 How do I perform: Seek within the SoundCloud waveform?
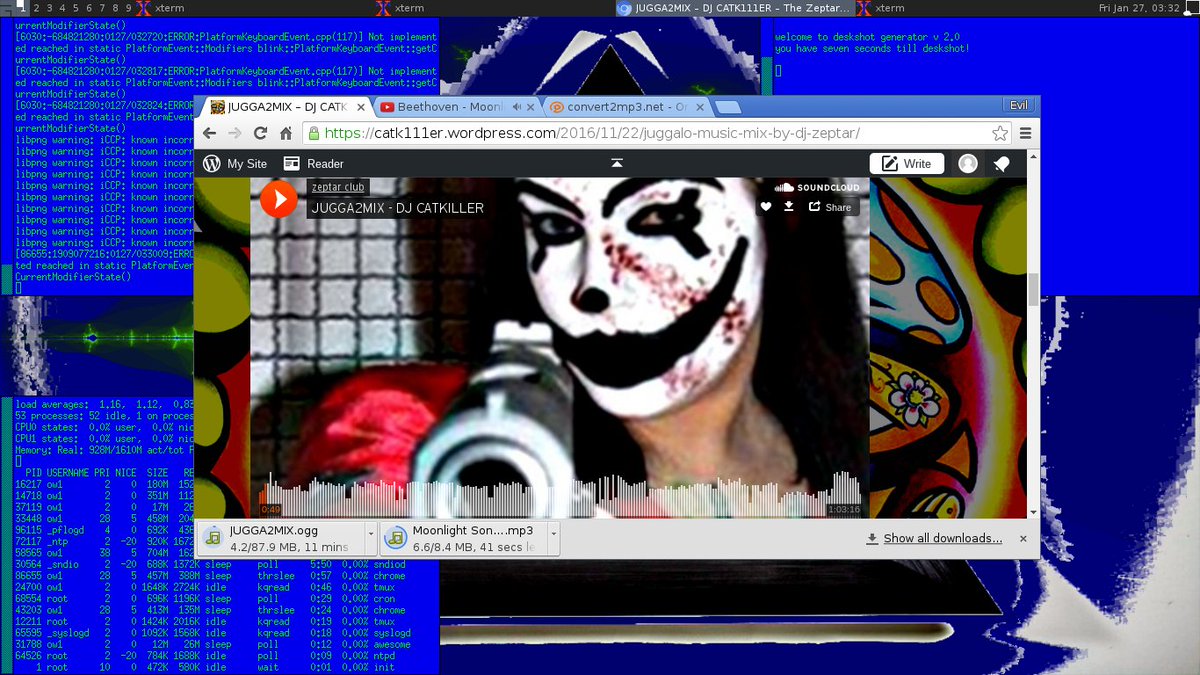click(560, 497)
